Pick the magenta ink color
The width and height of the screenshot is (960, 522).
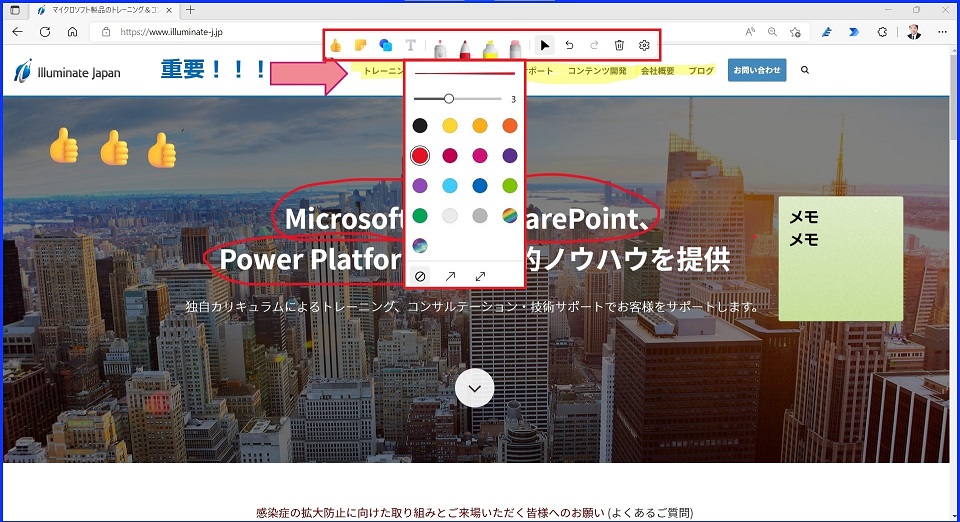[x=480, y=155]
